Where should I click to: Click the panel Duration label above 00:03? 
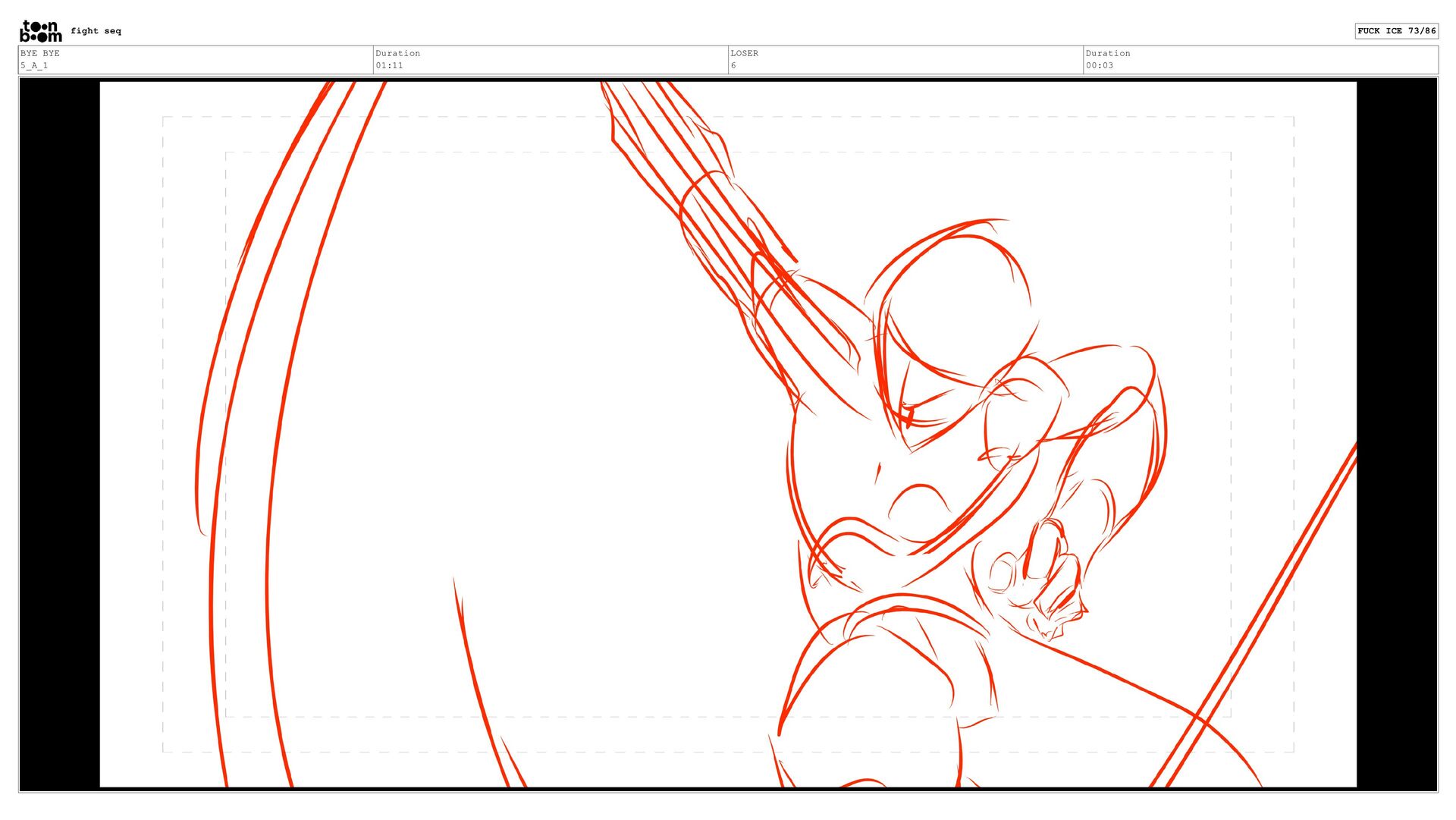pos(1108,53)
